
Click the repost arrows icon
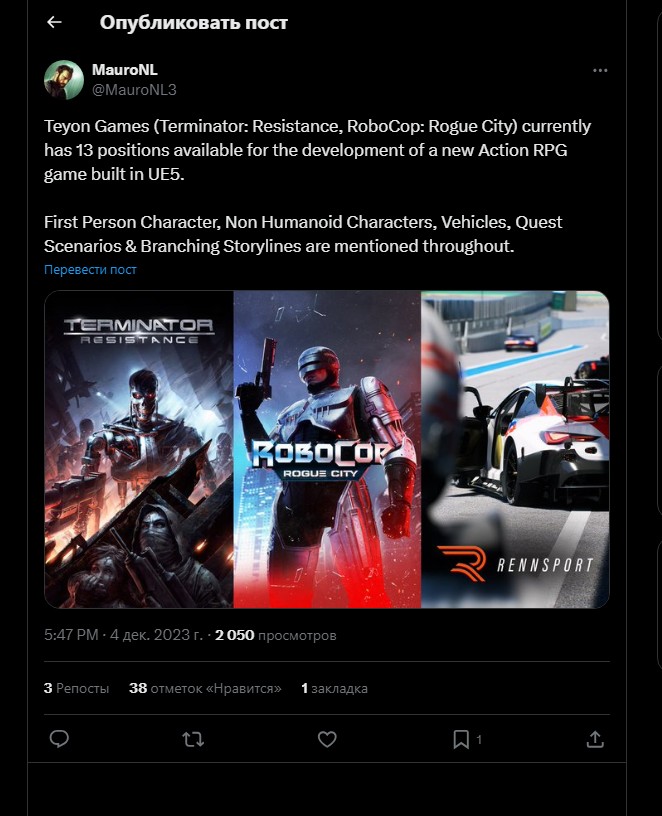193,739
